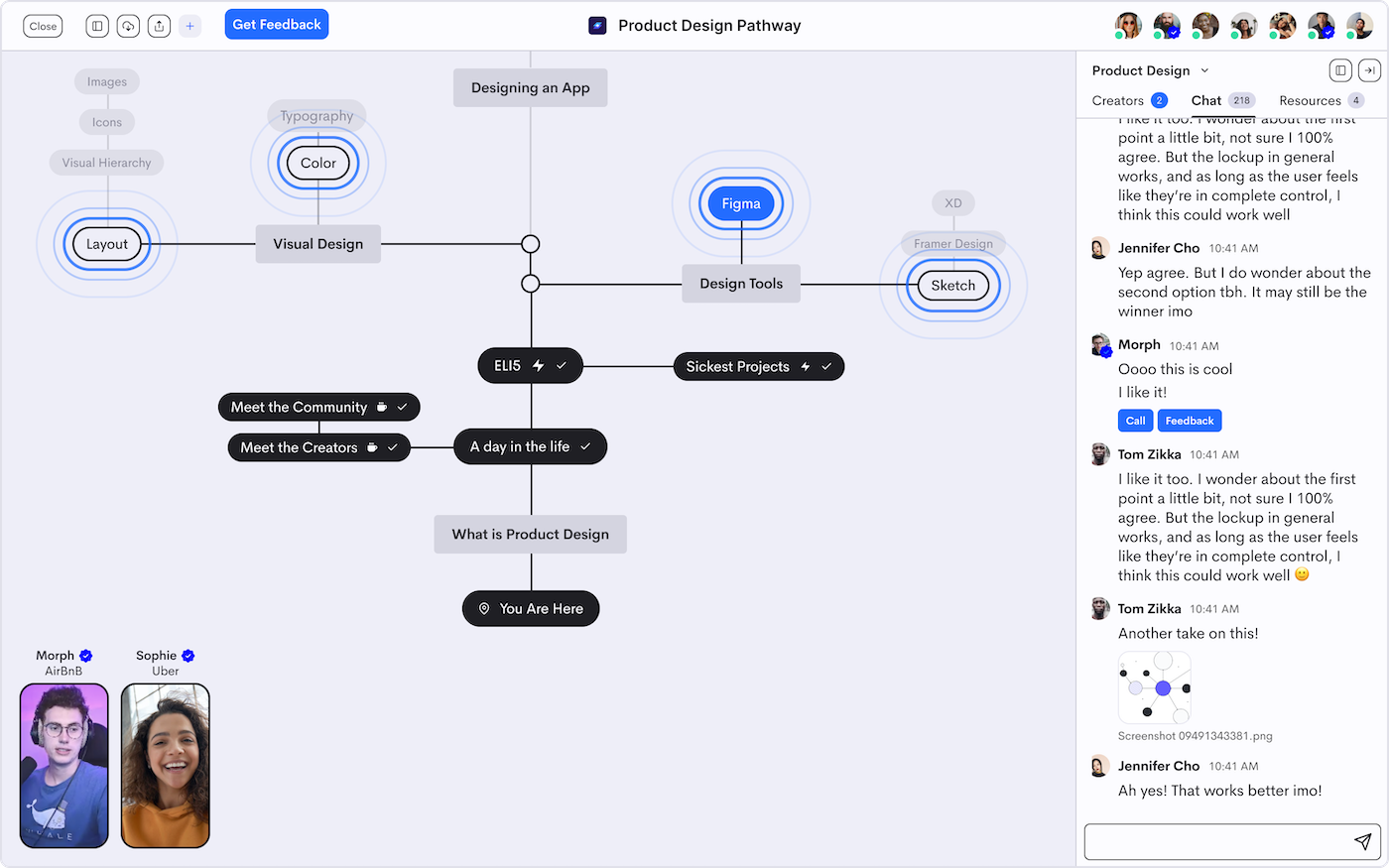Click Jennifer Cho's avatar at 'Yep agree' message
Image resolution: width=1389 pixels, height=868 pixels.
tap(1099, 248)
